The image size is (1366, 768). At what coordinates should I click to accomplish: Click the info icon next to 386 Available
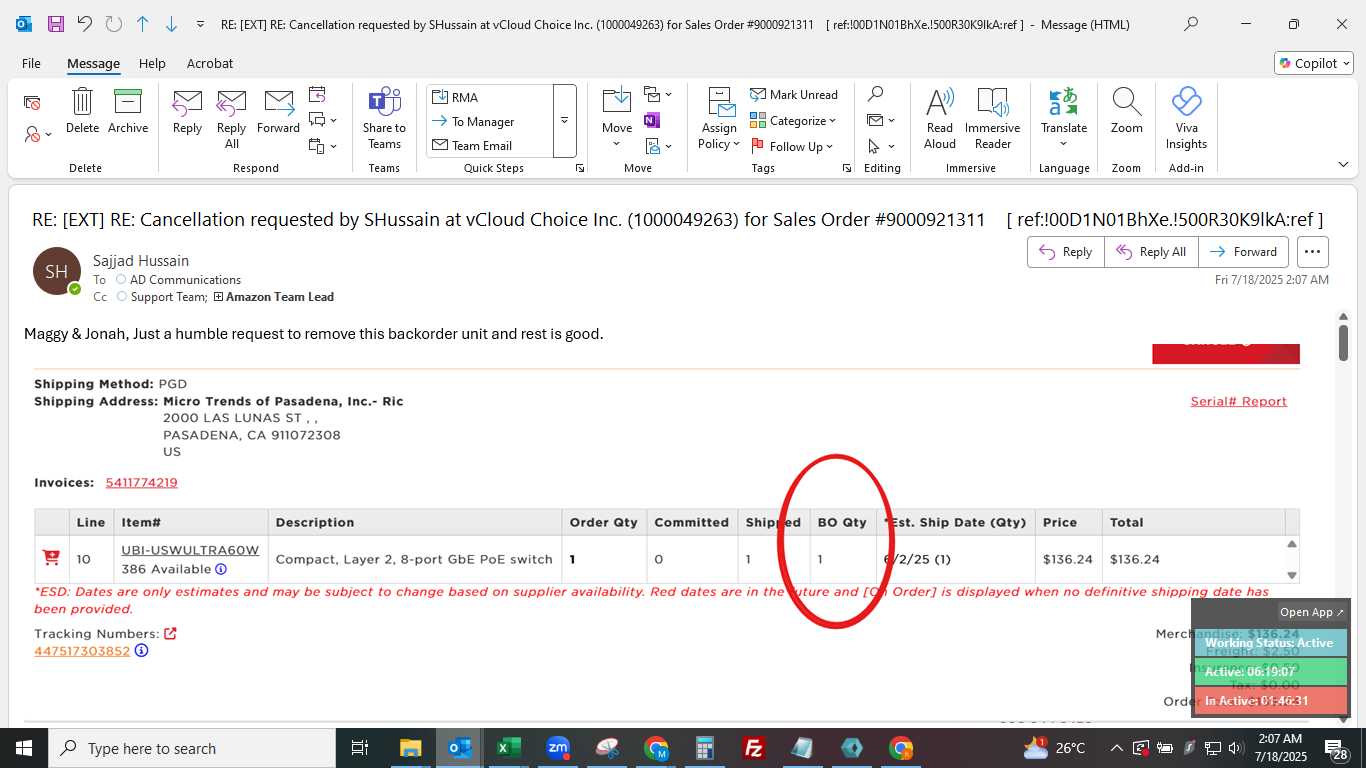click(x=221, y=569)
